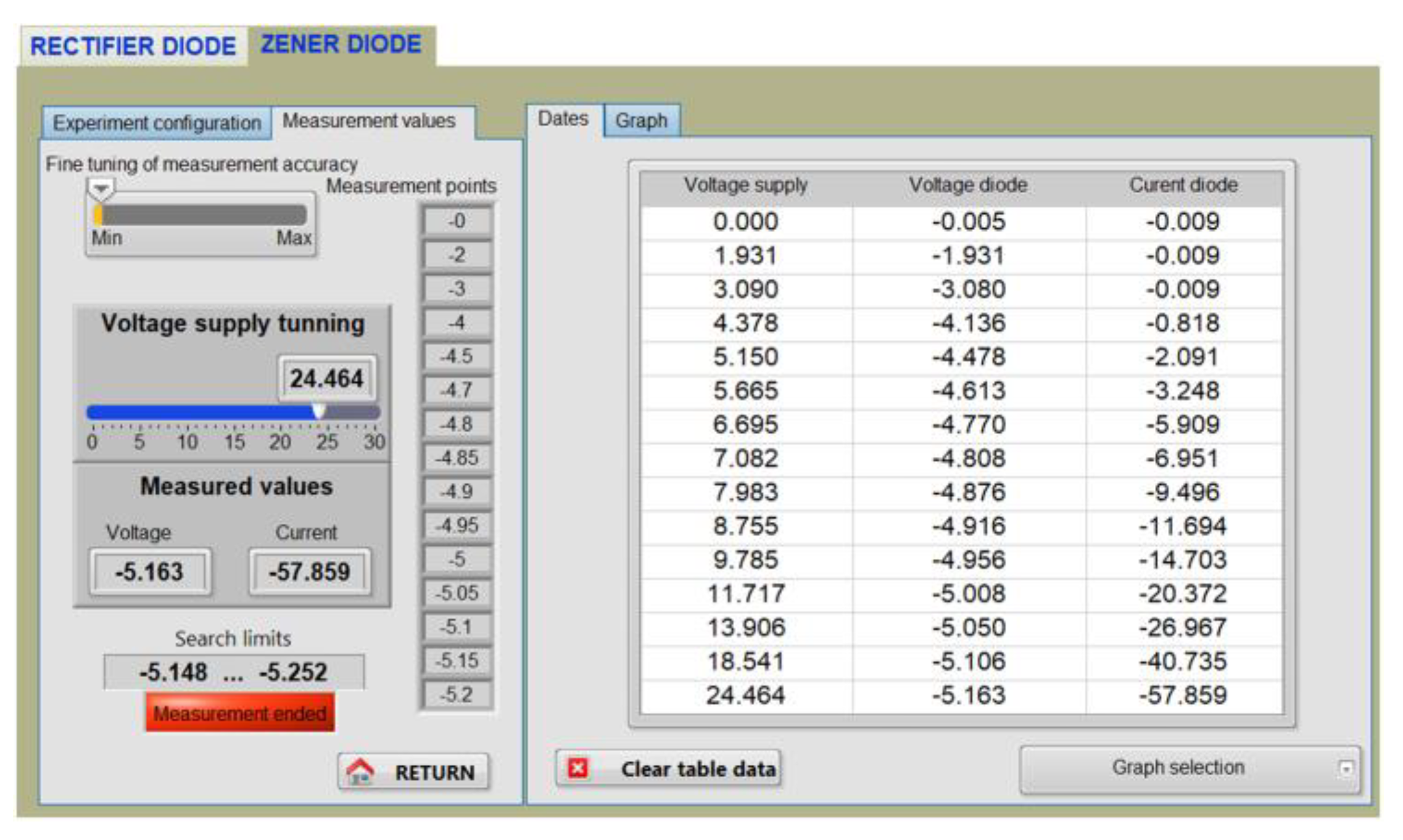Switch to the Graph tab
Image resolution: width=1403 pixels, height=840 pixels.
coord(641,120)
